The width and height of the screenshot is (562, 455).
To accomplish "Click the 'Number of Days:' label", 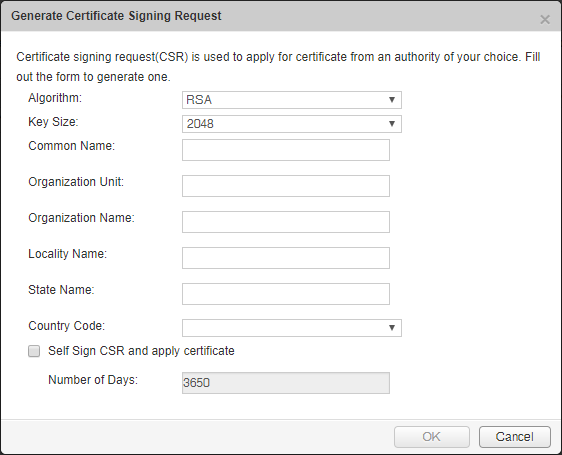I will tap(93, 379).
